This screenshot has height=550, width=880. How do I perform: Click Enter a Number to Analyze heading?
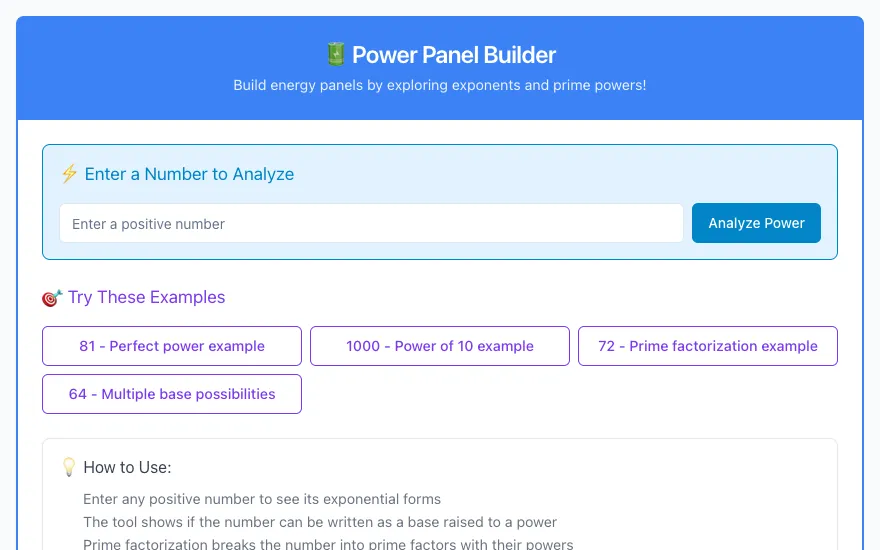pyautogui.click(x=189, y=174)
